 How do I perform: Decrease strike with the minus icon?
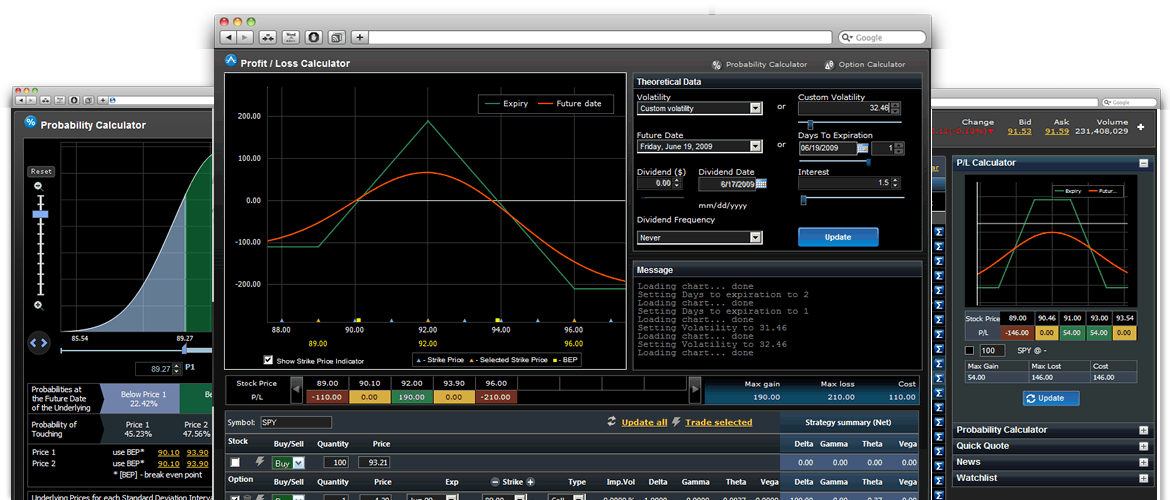[494, 481]
